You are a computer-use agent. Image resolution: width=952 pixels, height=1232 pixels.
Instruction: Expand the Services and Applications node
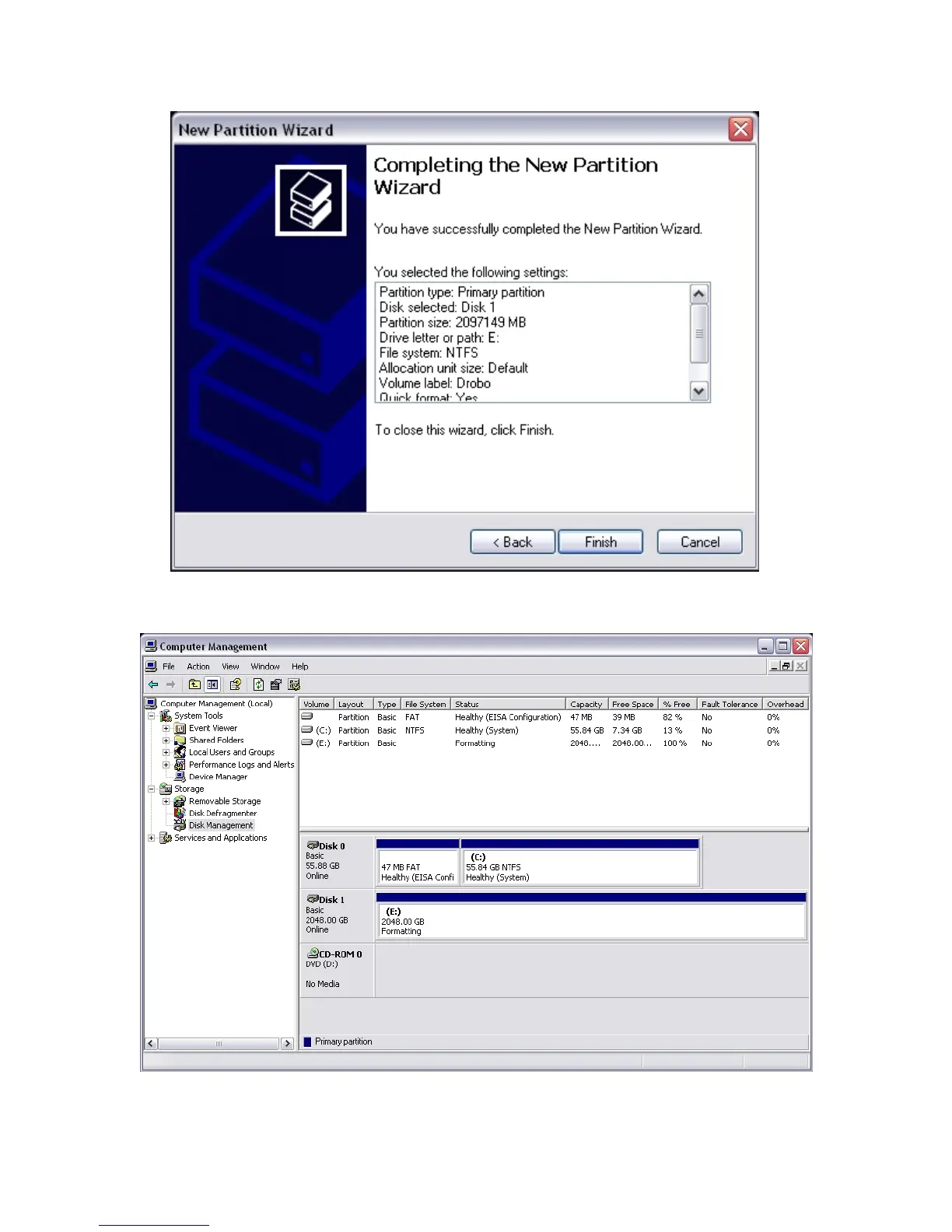[x=152, y=838]
